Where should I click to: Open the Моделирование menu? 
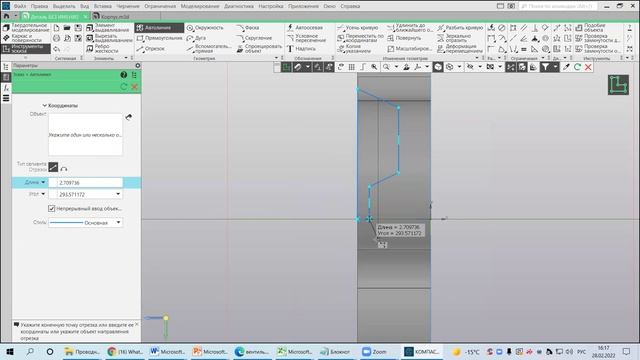[200, 6]
